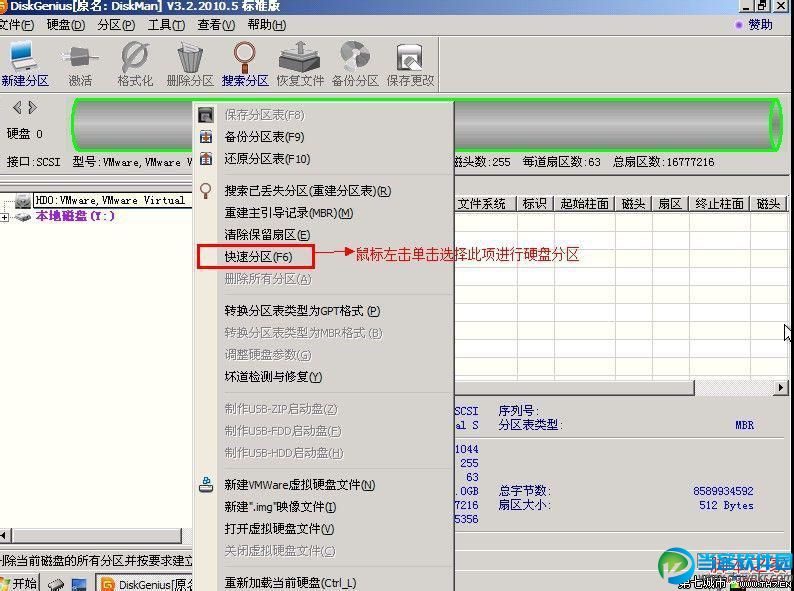This screenshot has width=794, height=591.
Task: Click the 起始柱面 column header
Action: tap(584, 204)
